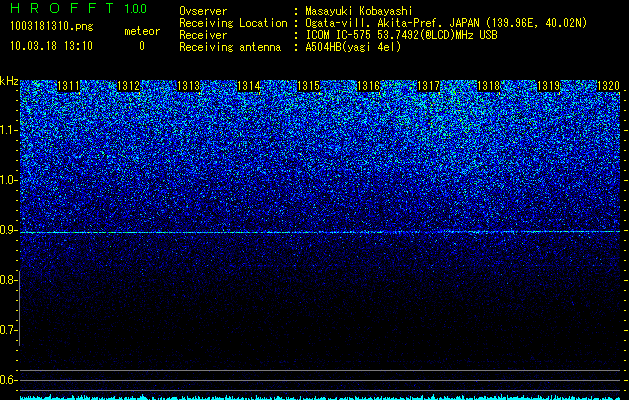
Task: Click the 1316 time marker
Action: [368, 86]
